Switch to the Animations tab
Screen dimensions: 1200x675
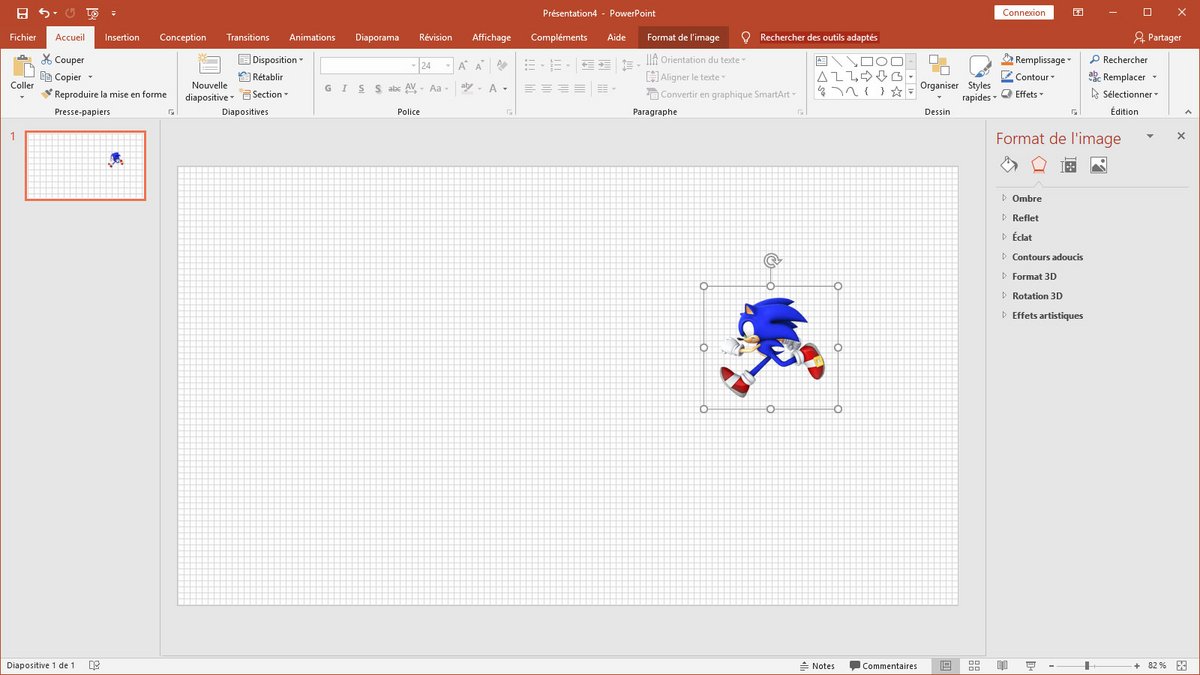312,37
